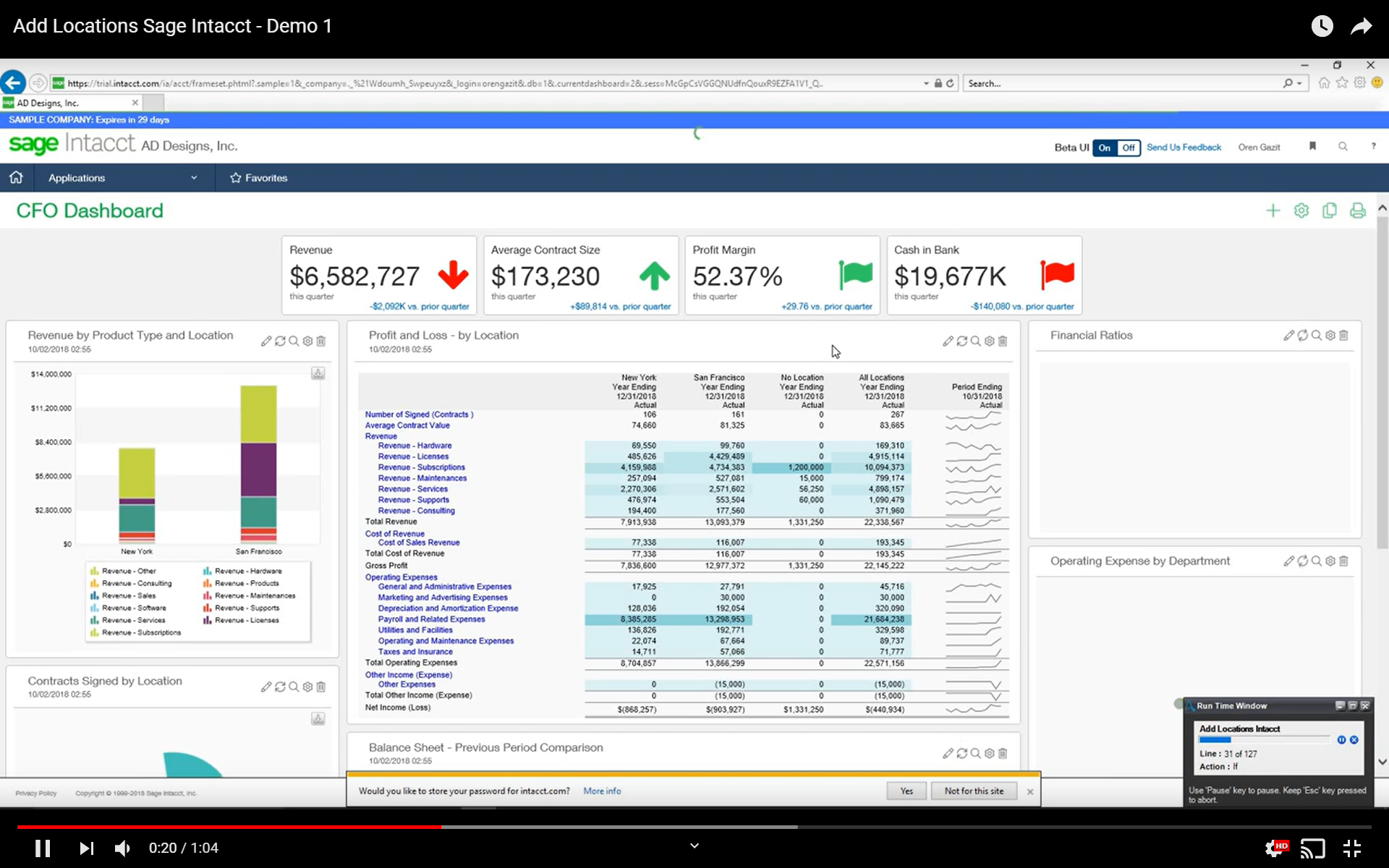
Task: Expand the Applications menu
Action: point(123,178)
